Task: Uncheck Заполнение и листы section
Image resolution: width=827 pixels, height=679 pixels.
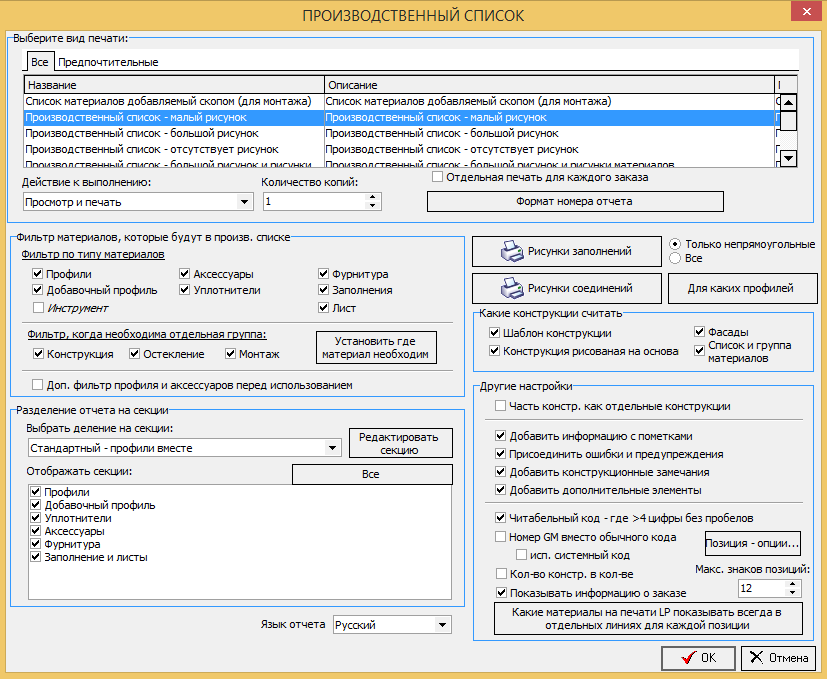Action: click(x=35, y=557)
